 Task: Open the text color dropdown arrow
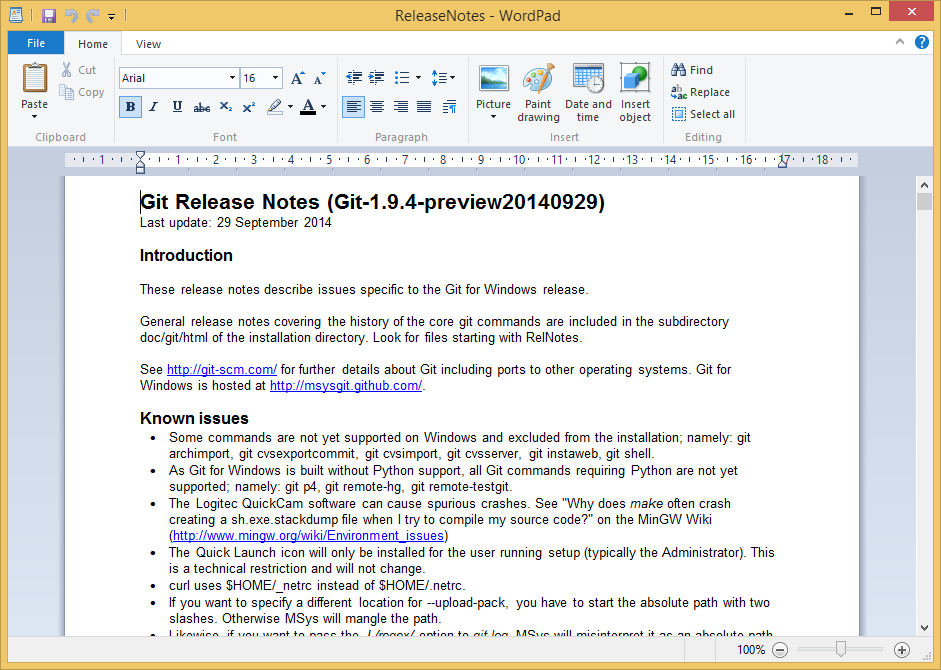[x=323, y=107]
